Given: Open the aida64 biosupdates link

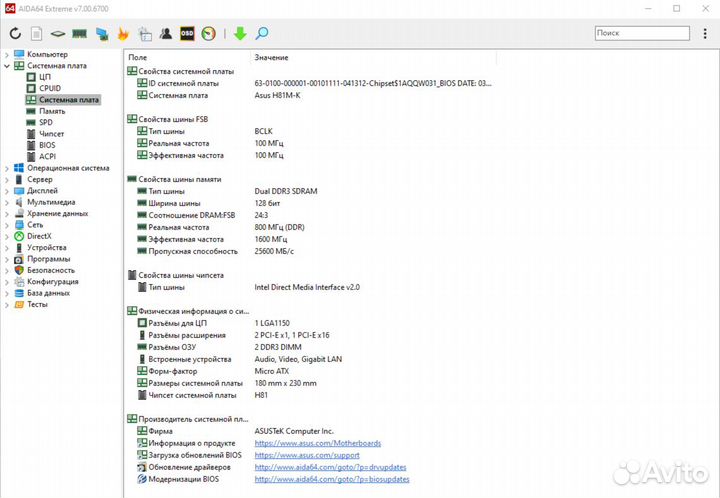Looking at the screenshot, I should (x=332, y=479).
